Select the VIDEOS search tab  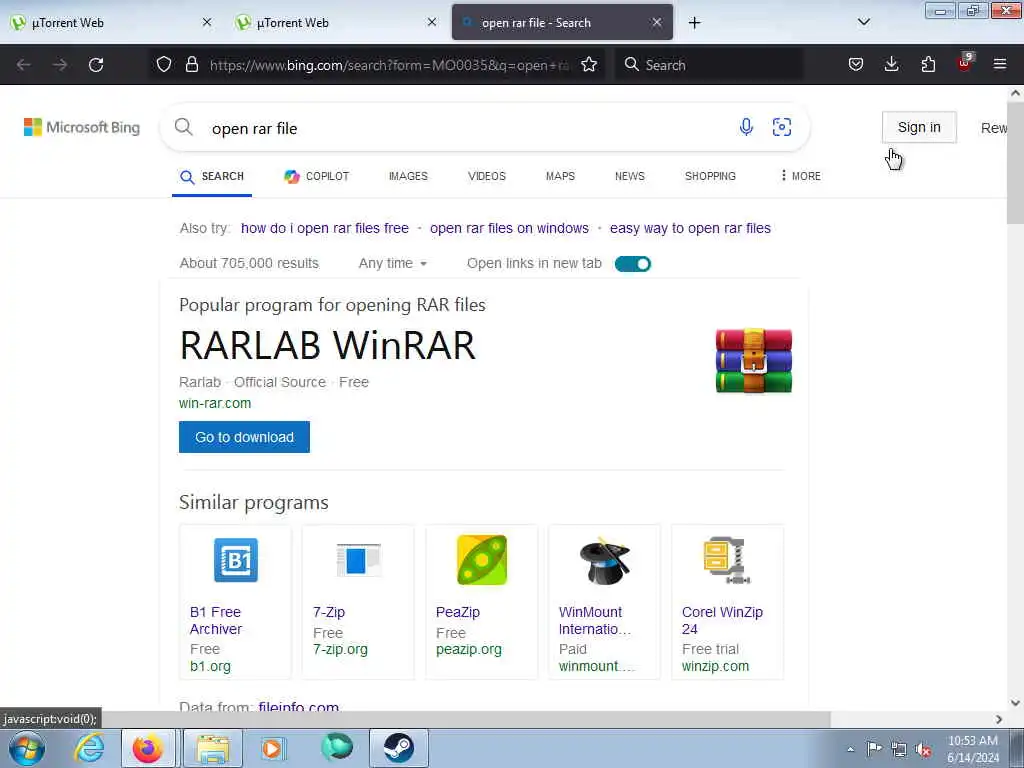coord(487,176)
